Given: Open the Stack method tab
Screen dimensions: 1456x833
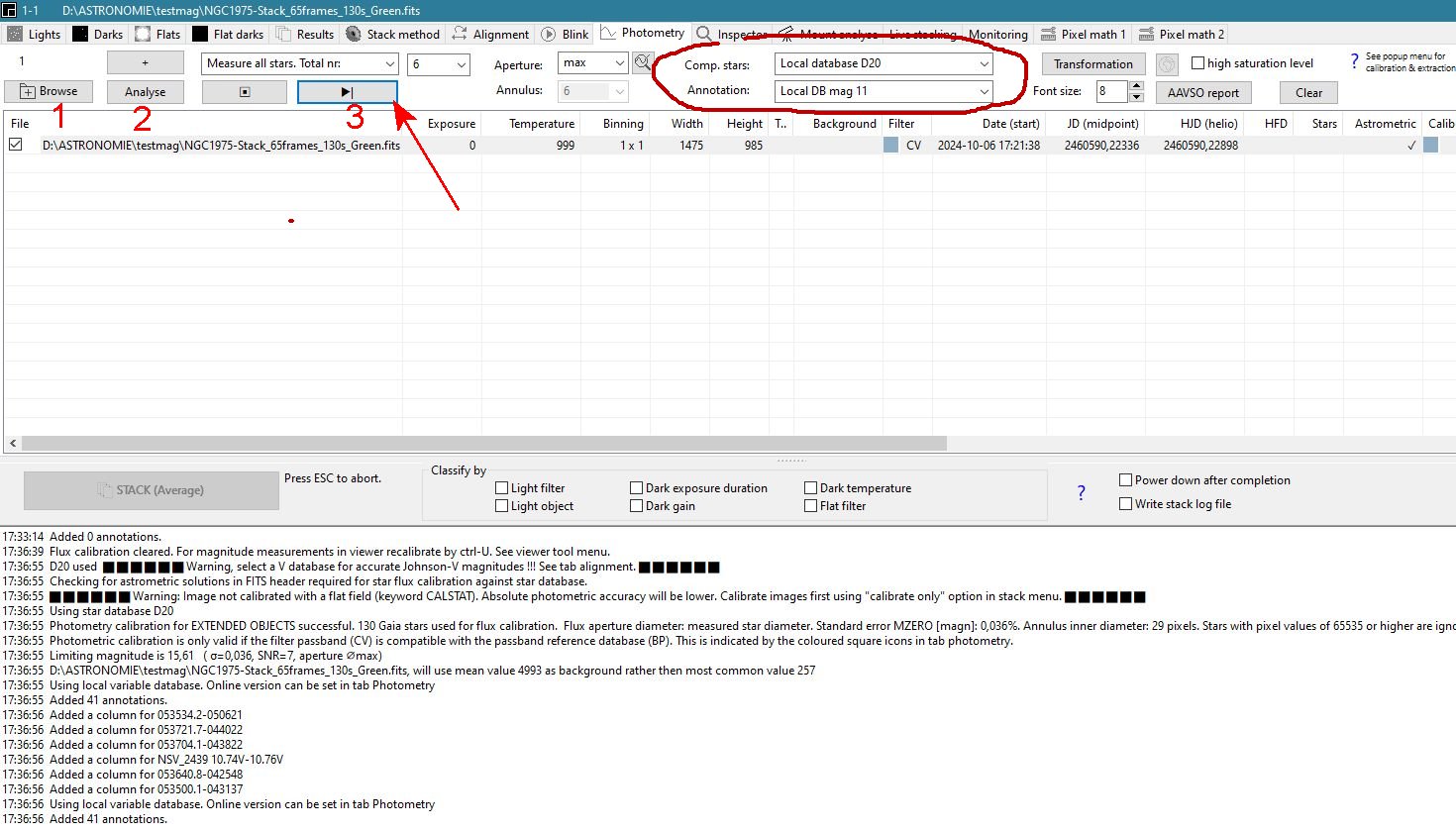Looking at the screenshot, I should [x=392, y=34].
